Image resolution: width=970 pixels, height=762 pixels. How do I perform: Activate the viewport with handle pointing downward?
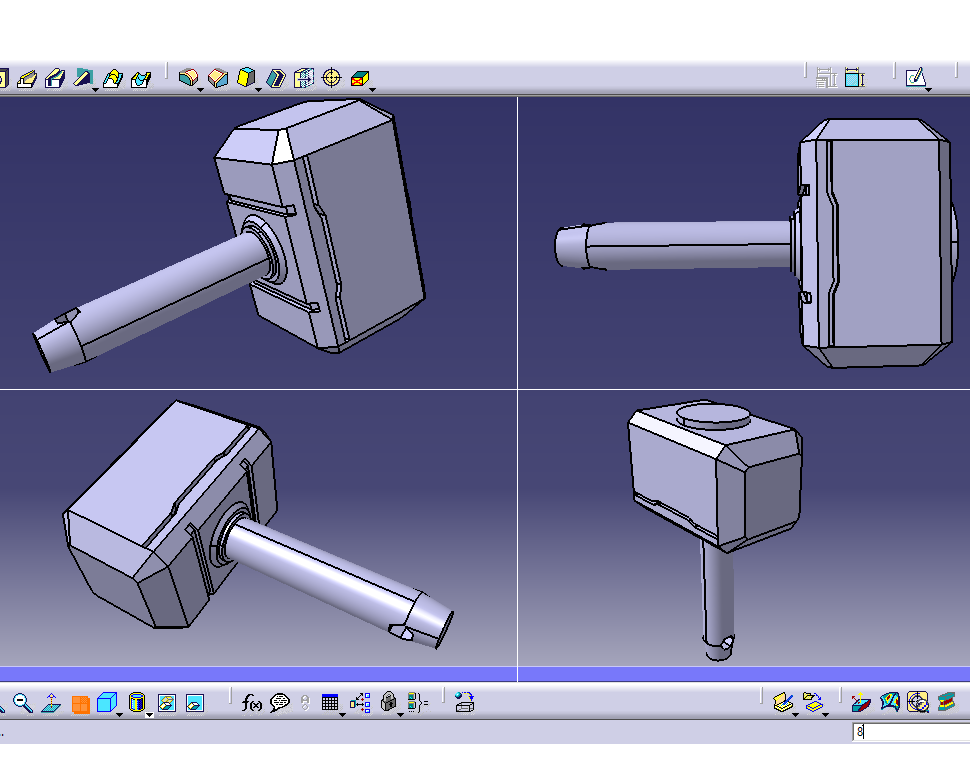tap(744, 528)
